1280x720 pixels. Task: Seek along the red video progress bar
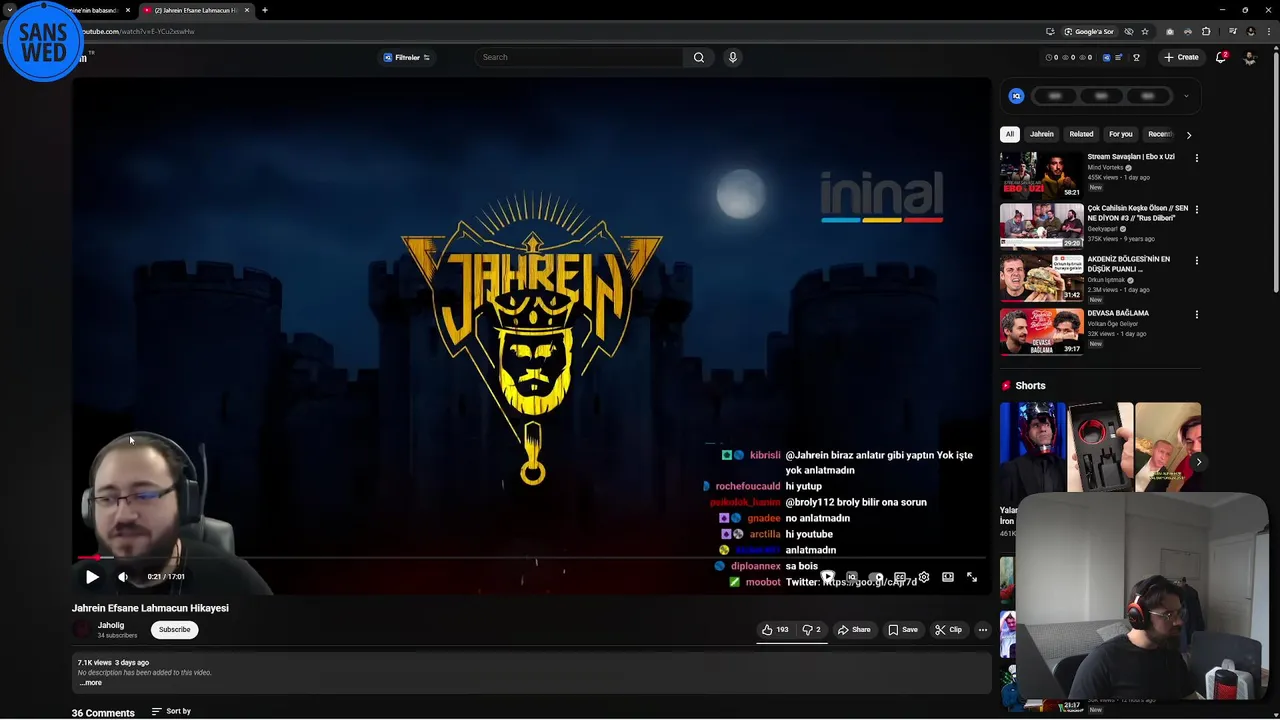tap(531, 558)
